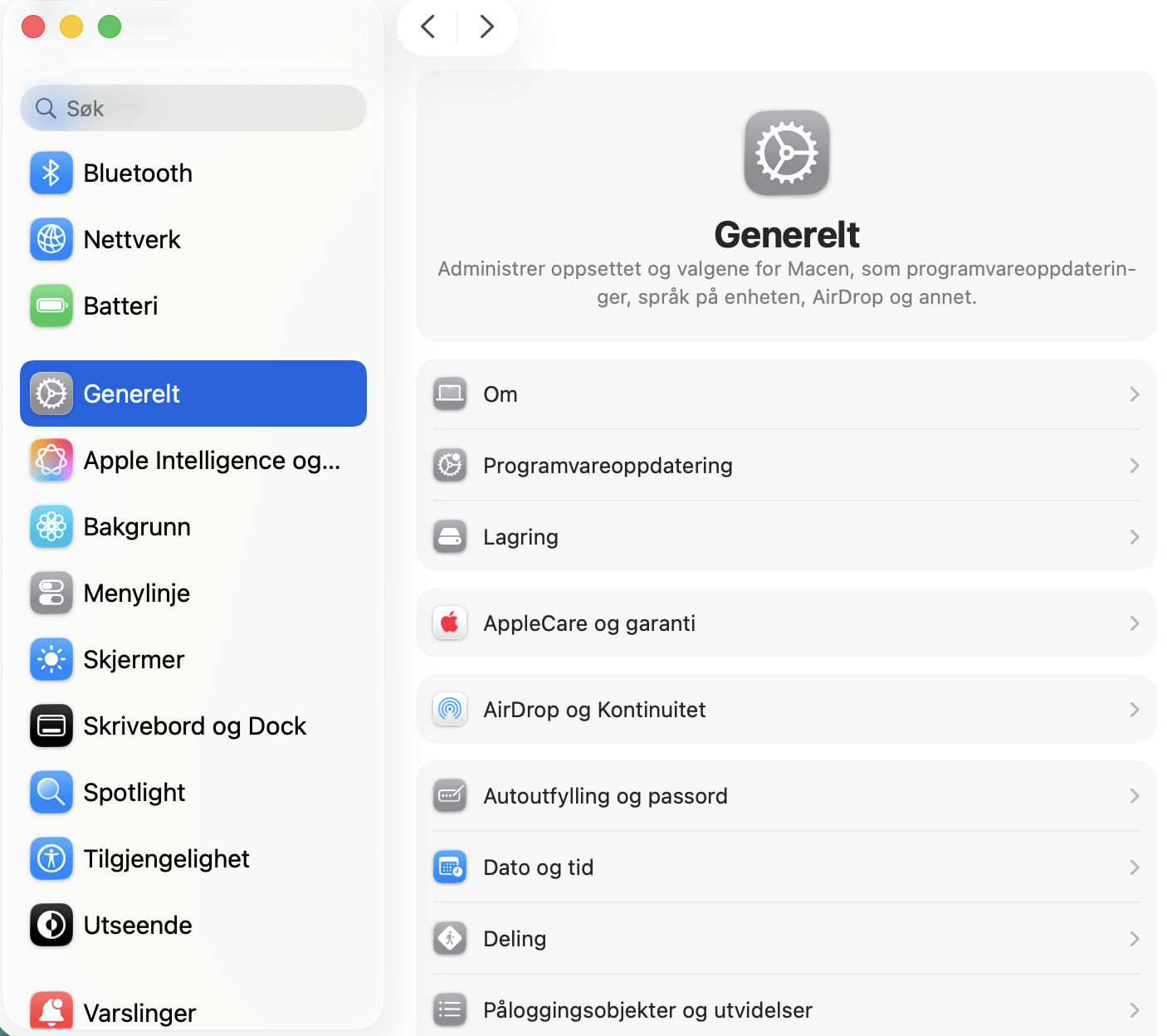Select Menylinje label in sidebar
The width and height of the screenshot is (1167, 1036).
click(x=137, y=594)
